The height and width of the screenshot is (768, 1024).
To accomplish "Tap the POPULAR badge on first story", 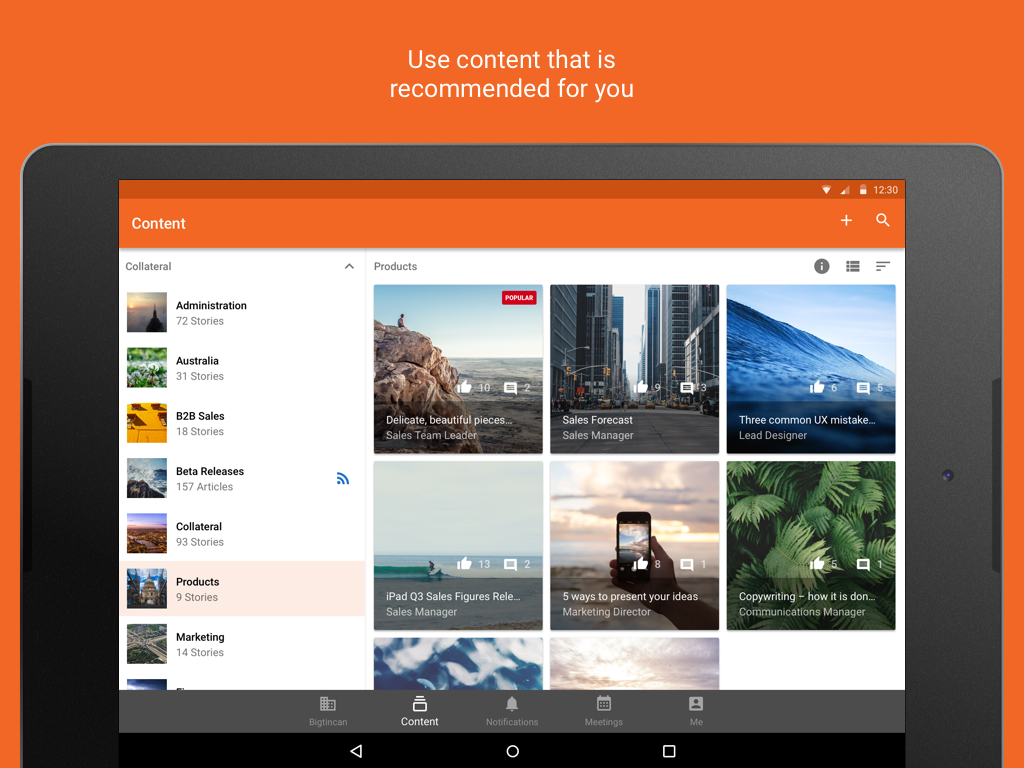I will click(x=519, y=298).
